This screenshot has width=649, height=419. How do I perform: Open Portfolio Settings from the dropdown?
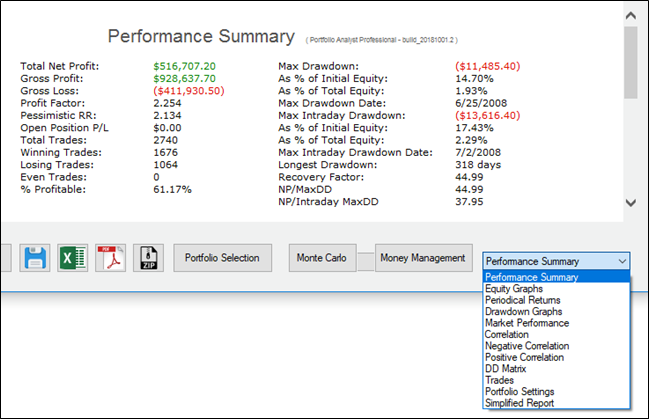click(x=522, y=392)
